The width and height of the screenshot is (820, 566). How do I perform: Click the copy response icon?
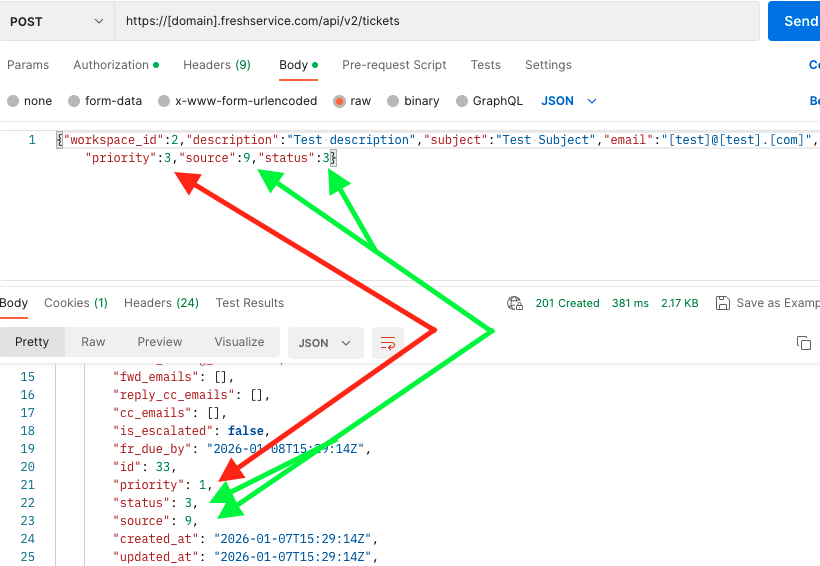[803, 342]
